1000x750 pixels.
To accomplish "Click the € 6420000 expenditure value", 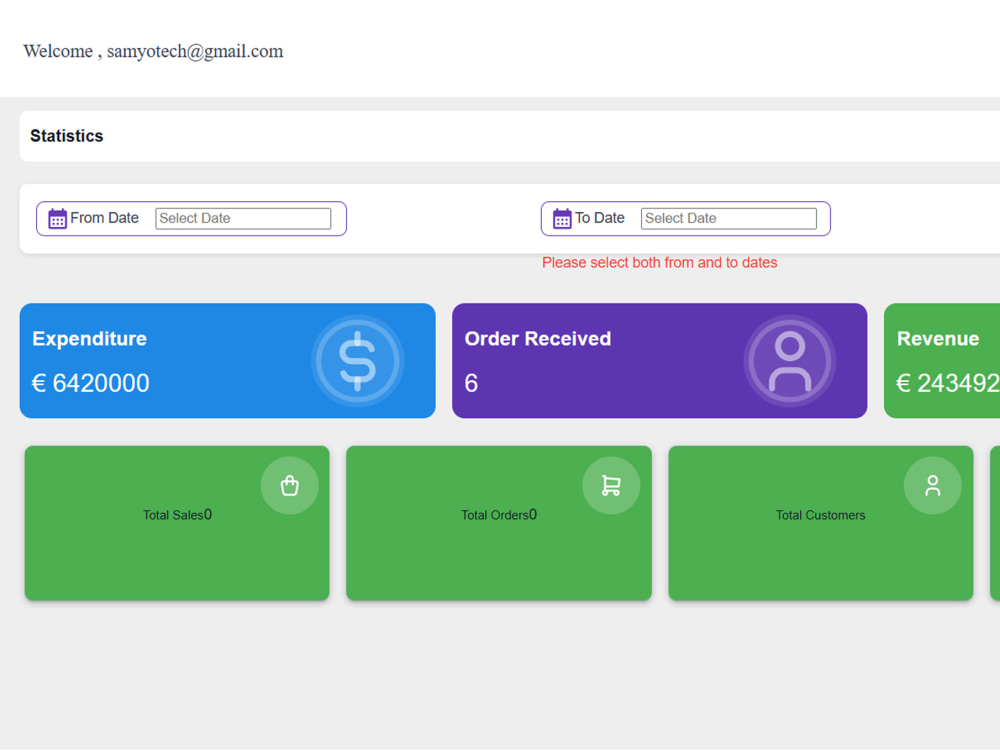I will (x=91, y=383).
